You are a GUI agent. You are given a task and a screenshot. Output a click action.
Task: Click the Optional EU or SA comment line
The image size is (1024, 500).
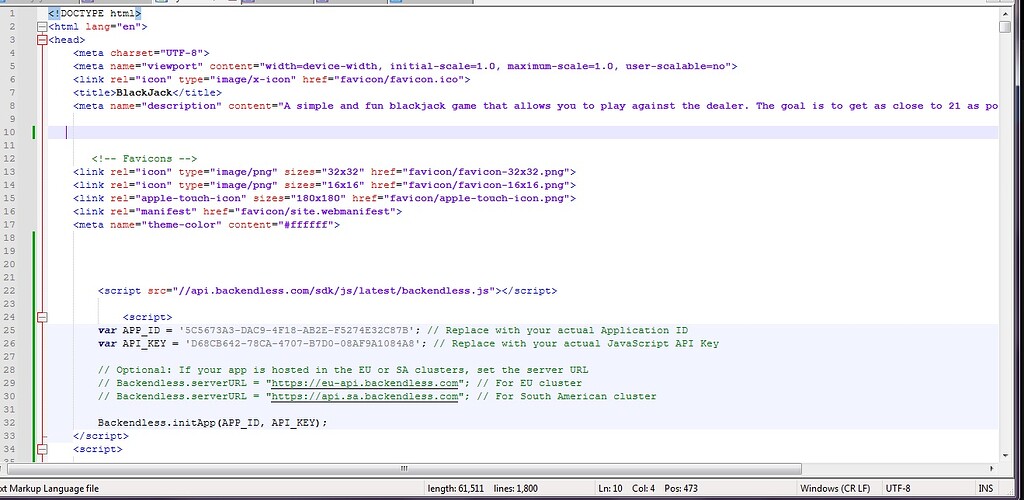click(x=343, y=370)
